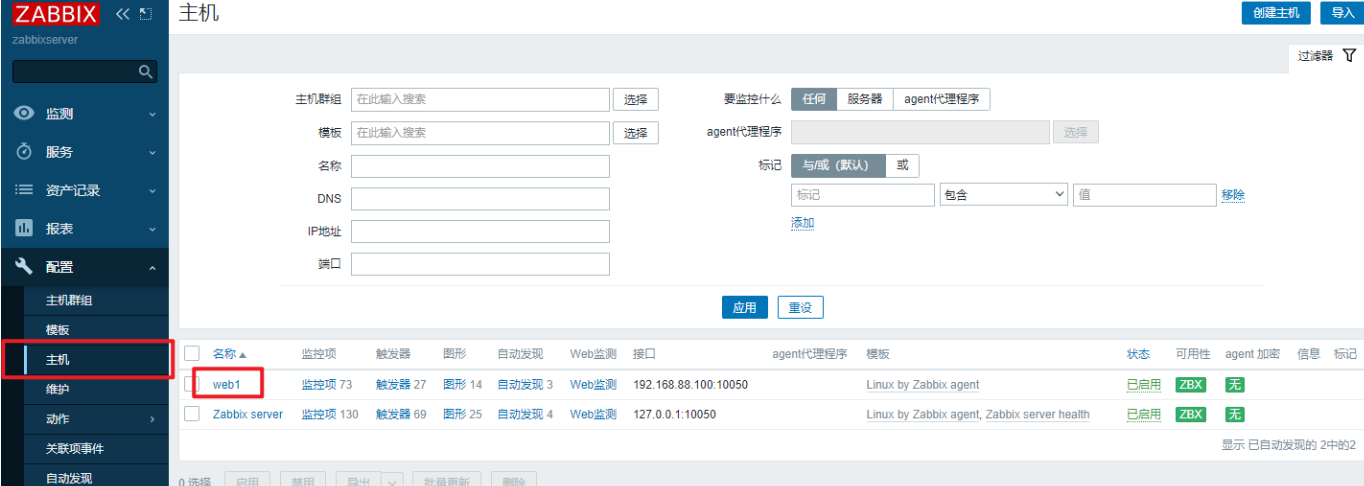
Task: Click the ZABBIX logo
Action: pos(56,14)
